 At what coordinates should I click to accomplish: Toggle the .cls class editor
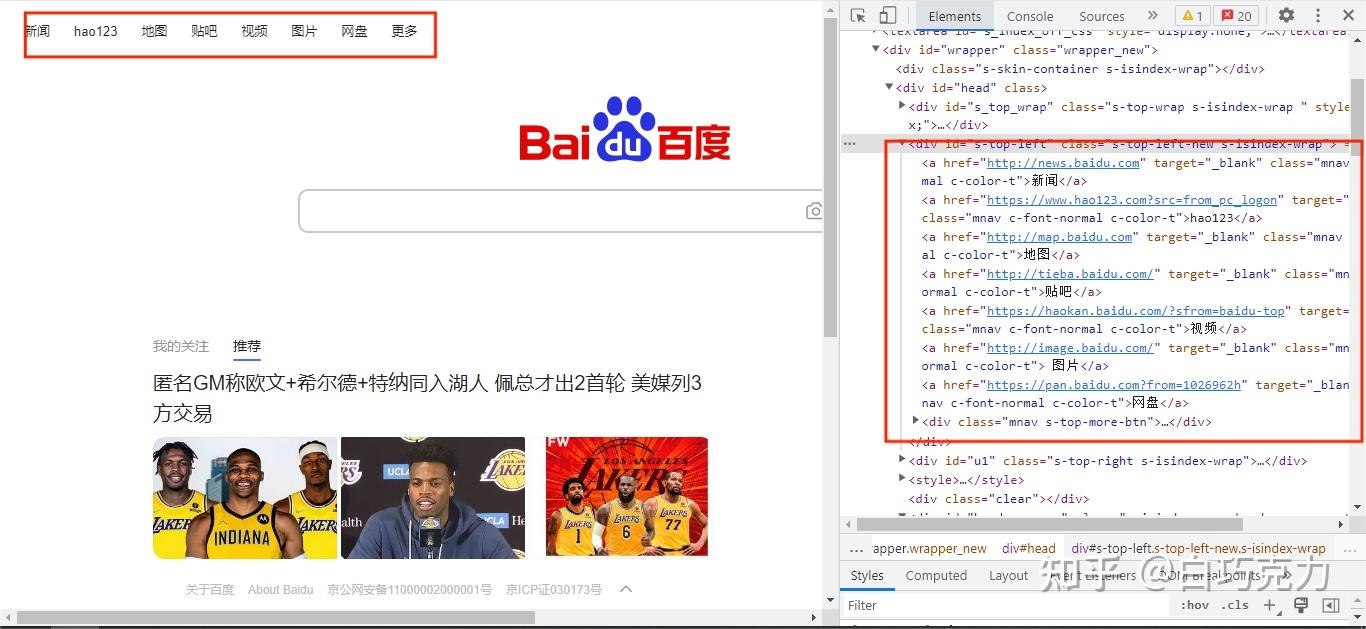(1235, 605)
